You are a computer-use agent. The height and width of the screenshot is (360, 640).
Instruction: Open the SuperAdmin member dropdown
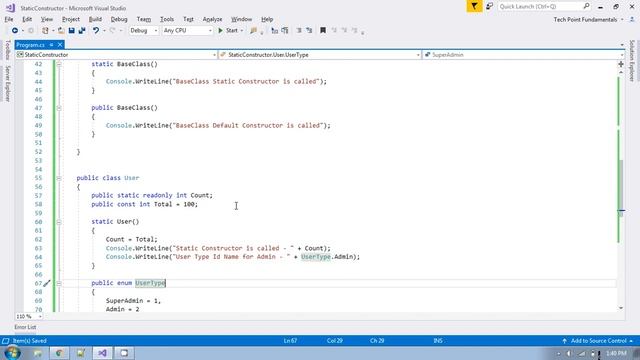point(524,55)
